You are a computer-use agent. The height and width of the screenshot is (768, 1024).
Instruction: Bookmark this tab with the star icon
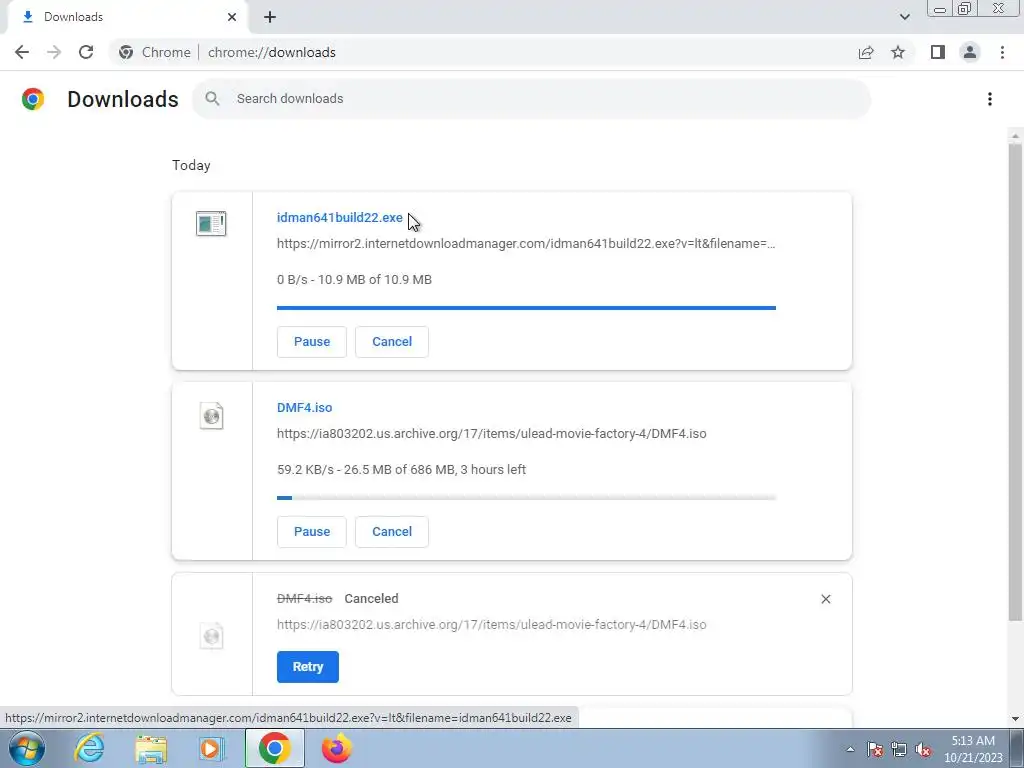coord(898,52)
